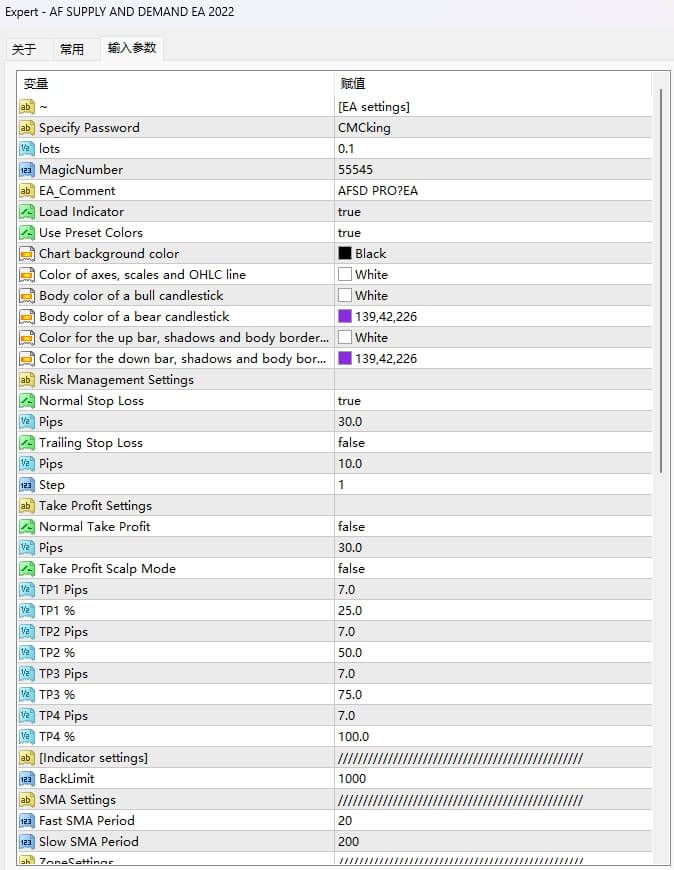
Task: Click the boolean icon beside Load Indicator
Action: tap(27, 212)
